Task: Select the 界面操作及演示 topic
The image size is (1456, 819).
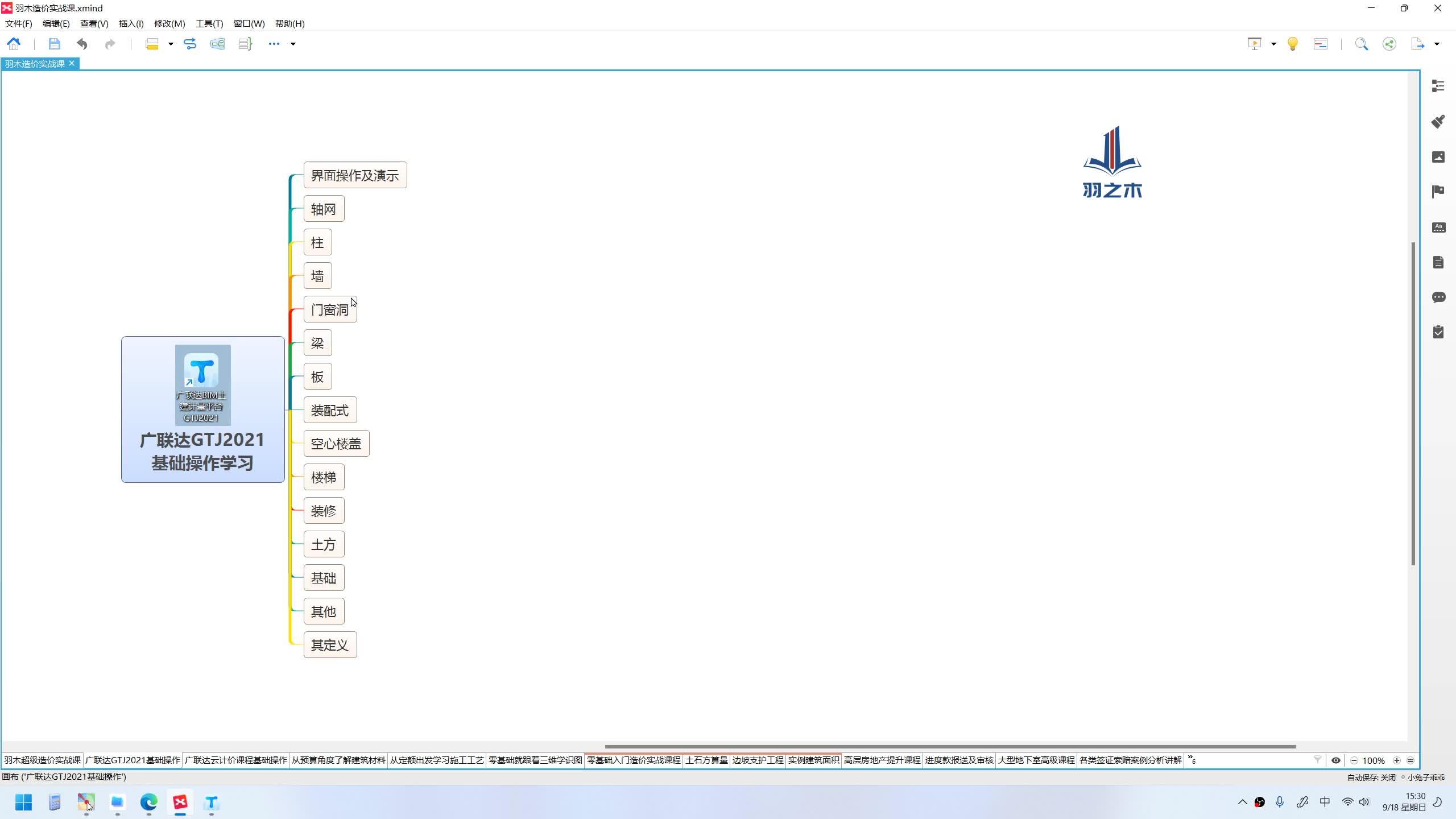Action: (x=355, y=175)
